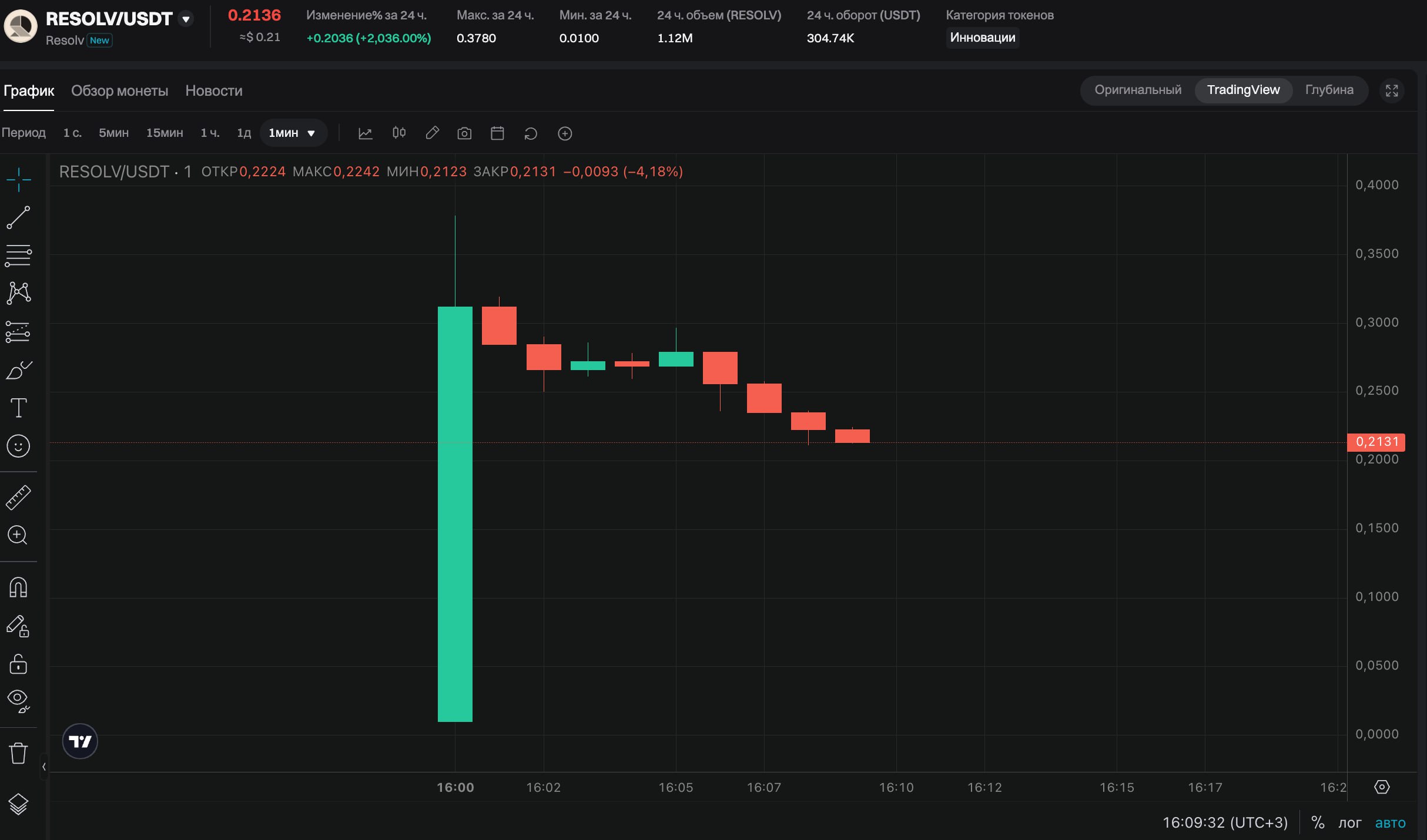Open the Новости tab
The width and height of the screenshot is (1427, 840).
(214, 91)
